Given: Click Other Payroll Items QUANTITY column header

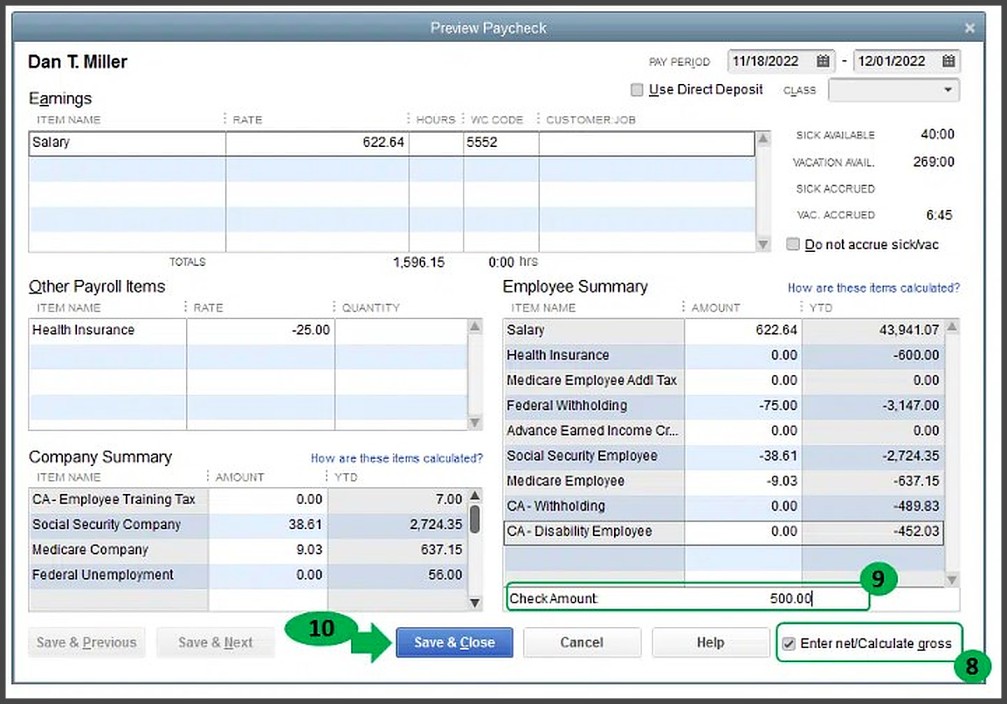Looking at the screenshot, I should (x=371, y=308).
